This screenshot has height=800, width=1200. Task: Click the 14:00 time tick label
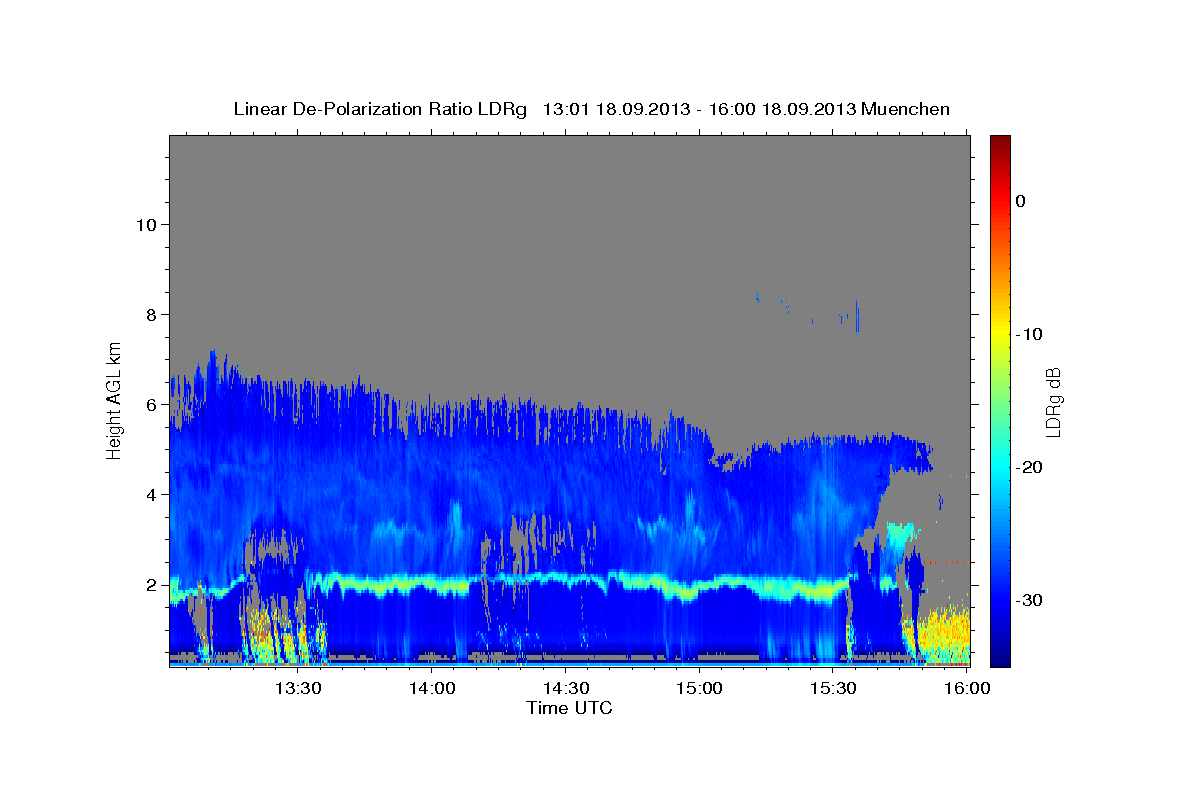[431, 688]
